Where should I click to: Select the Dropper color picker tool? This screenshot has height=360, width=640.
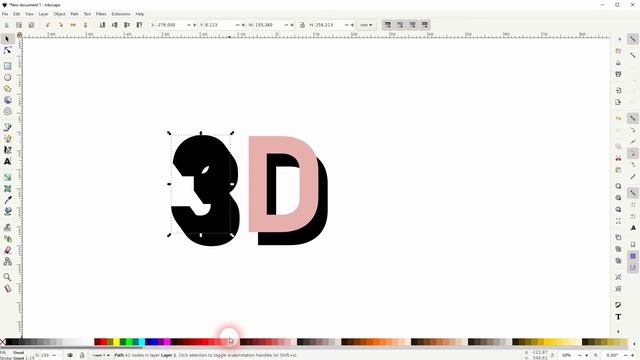(7, 200)
